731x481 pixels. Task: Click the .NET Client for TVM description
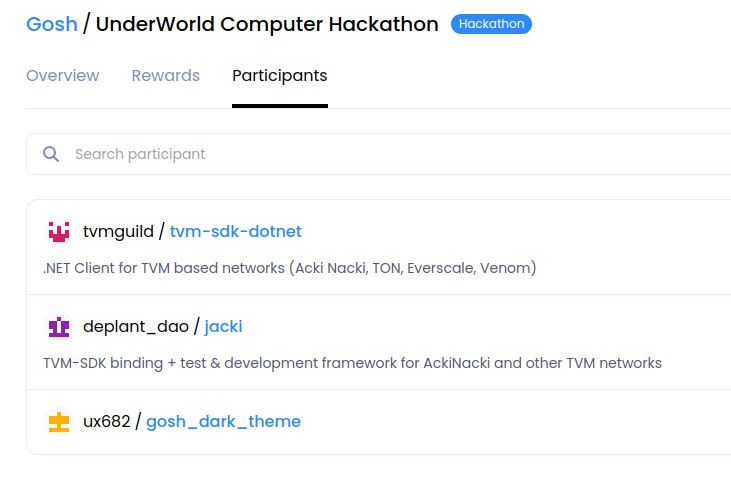(x=290, y=268)
